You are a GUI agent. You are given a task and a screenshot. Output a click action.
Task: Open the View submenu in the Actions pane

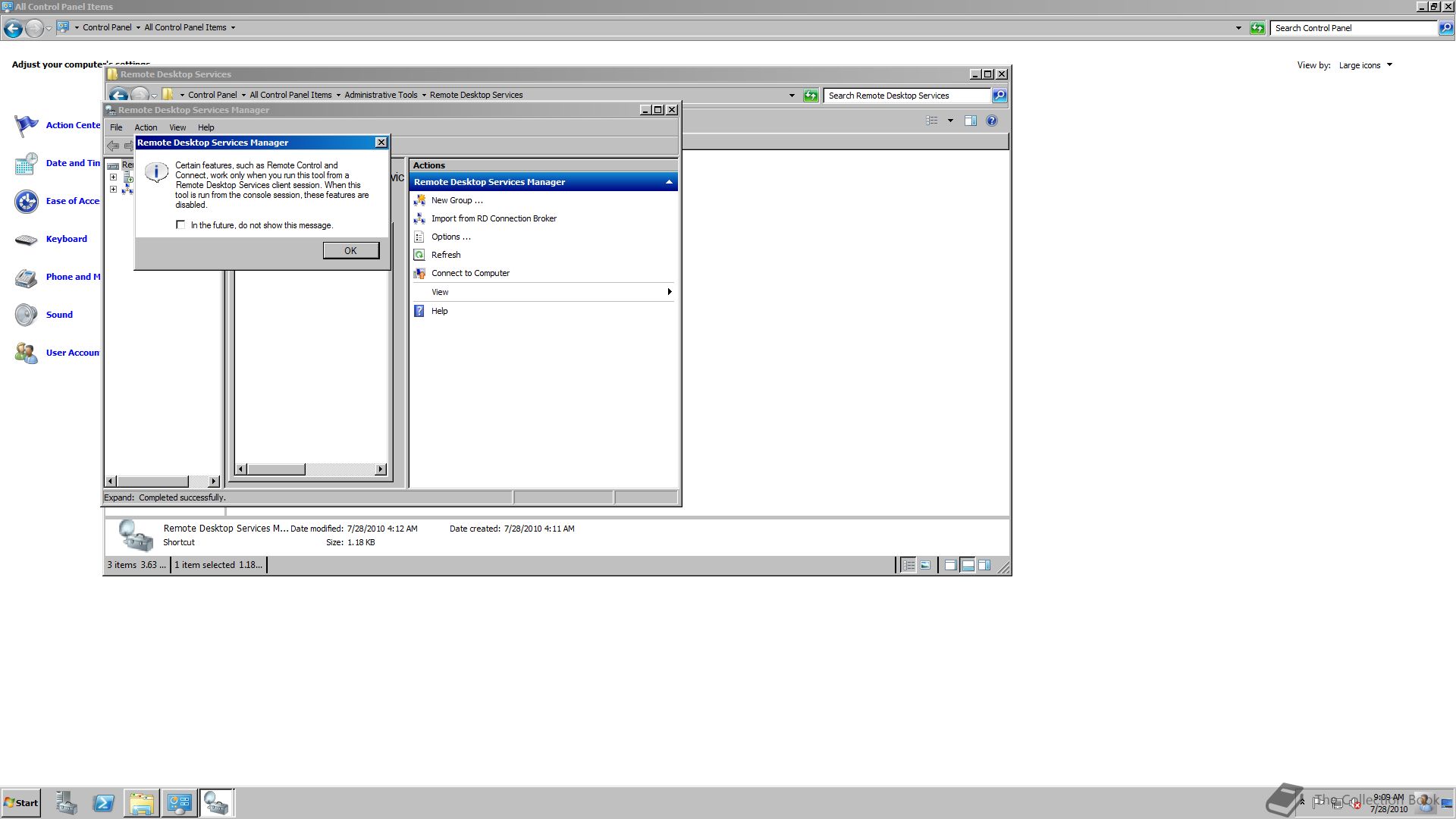pyautogui.click(x=543, y=292)
